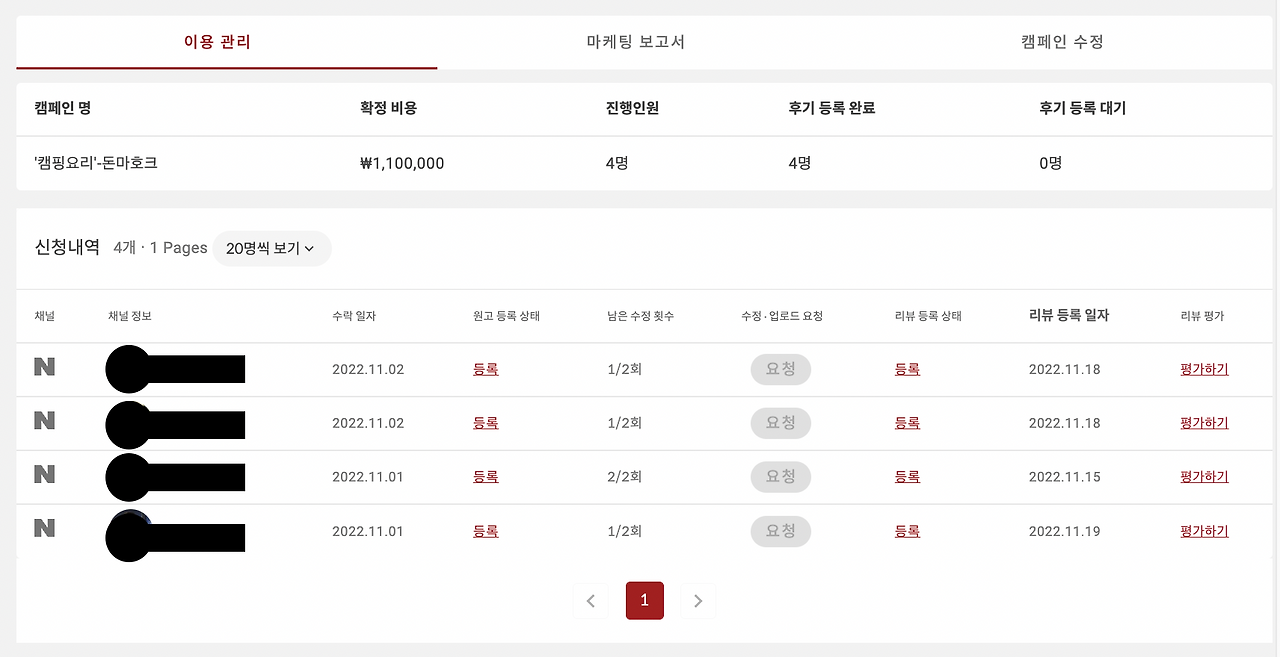Select the Naver icon in the third row
Image resolution: width=1280 pixels, height=657 pixels.
[x=44, y=476]
